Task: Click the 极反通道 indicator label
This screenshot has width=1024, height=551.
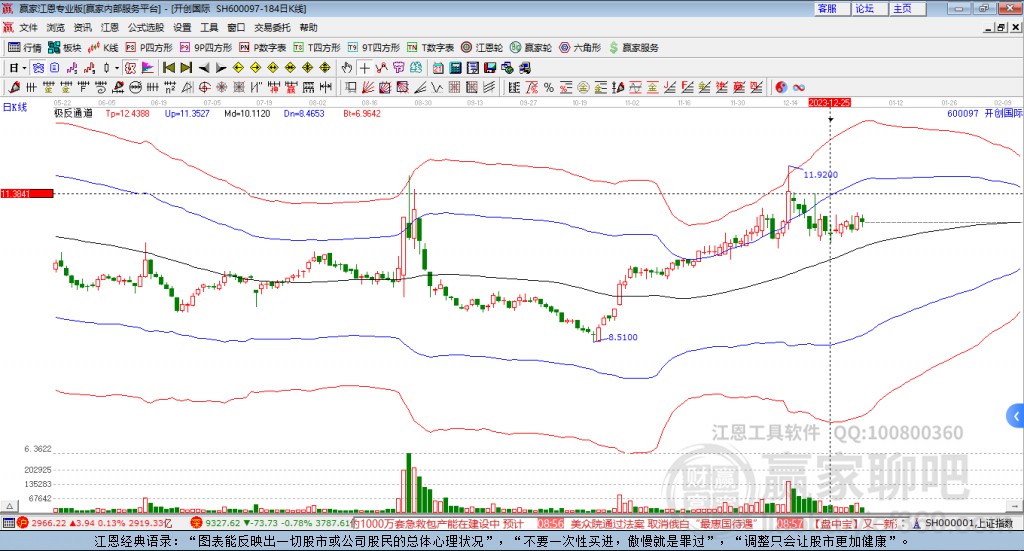Action: pos(73,113)
